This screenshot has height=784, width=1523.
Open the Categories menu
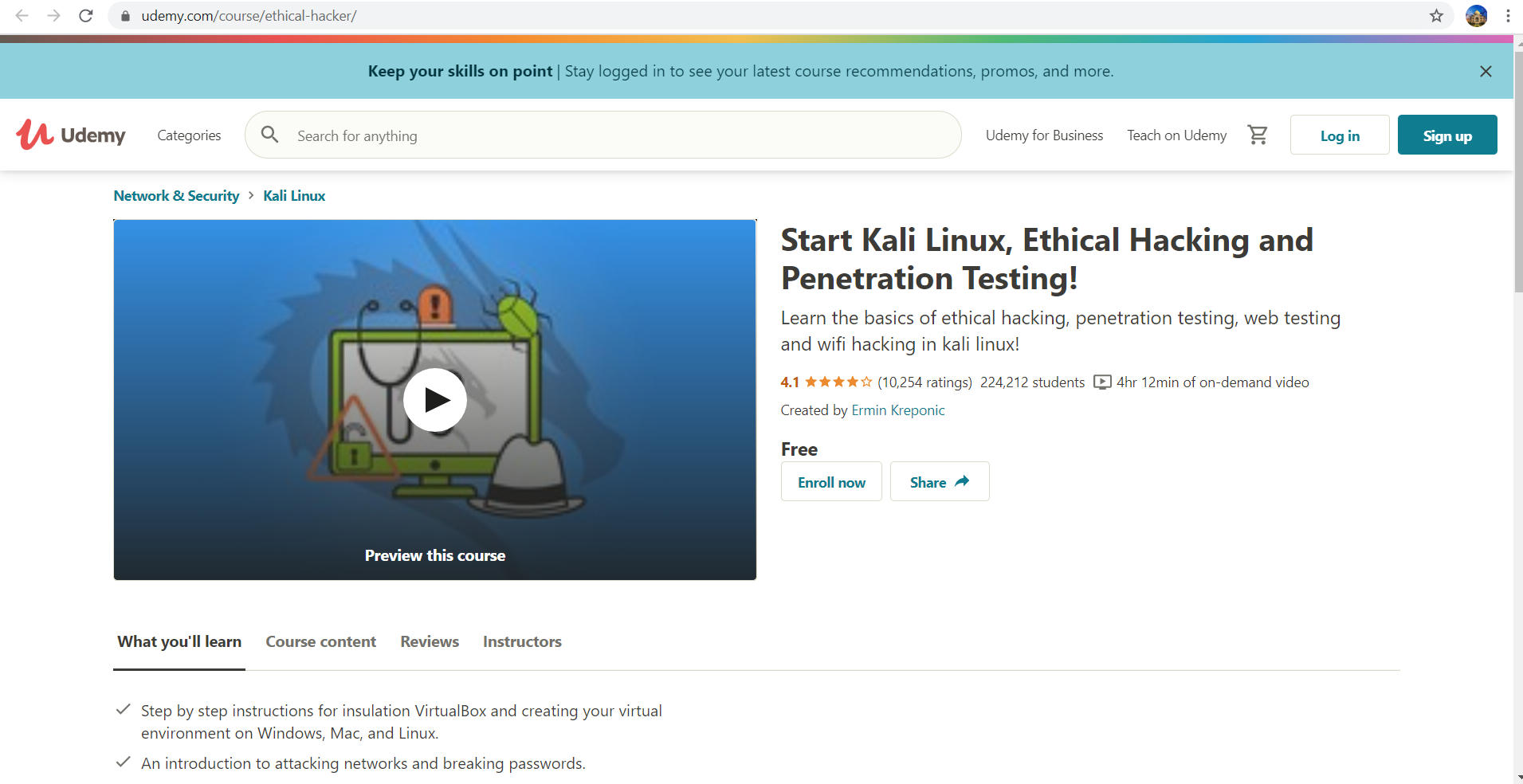(189, 135)
